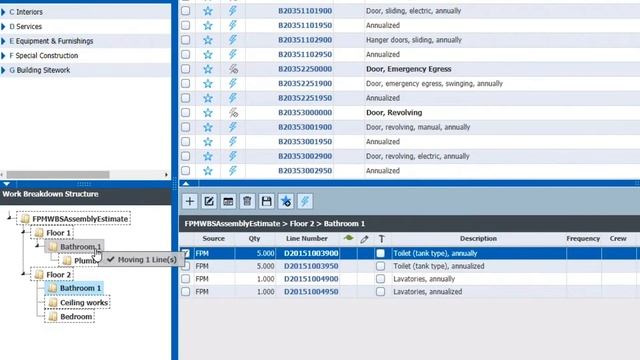The height and width of the screenshot is (360, 640).
Task: Click the columns layout toolbar icon
Action: 228,201
